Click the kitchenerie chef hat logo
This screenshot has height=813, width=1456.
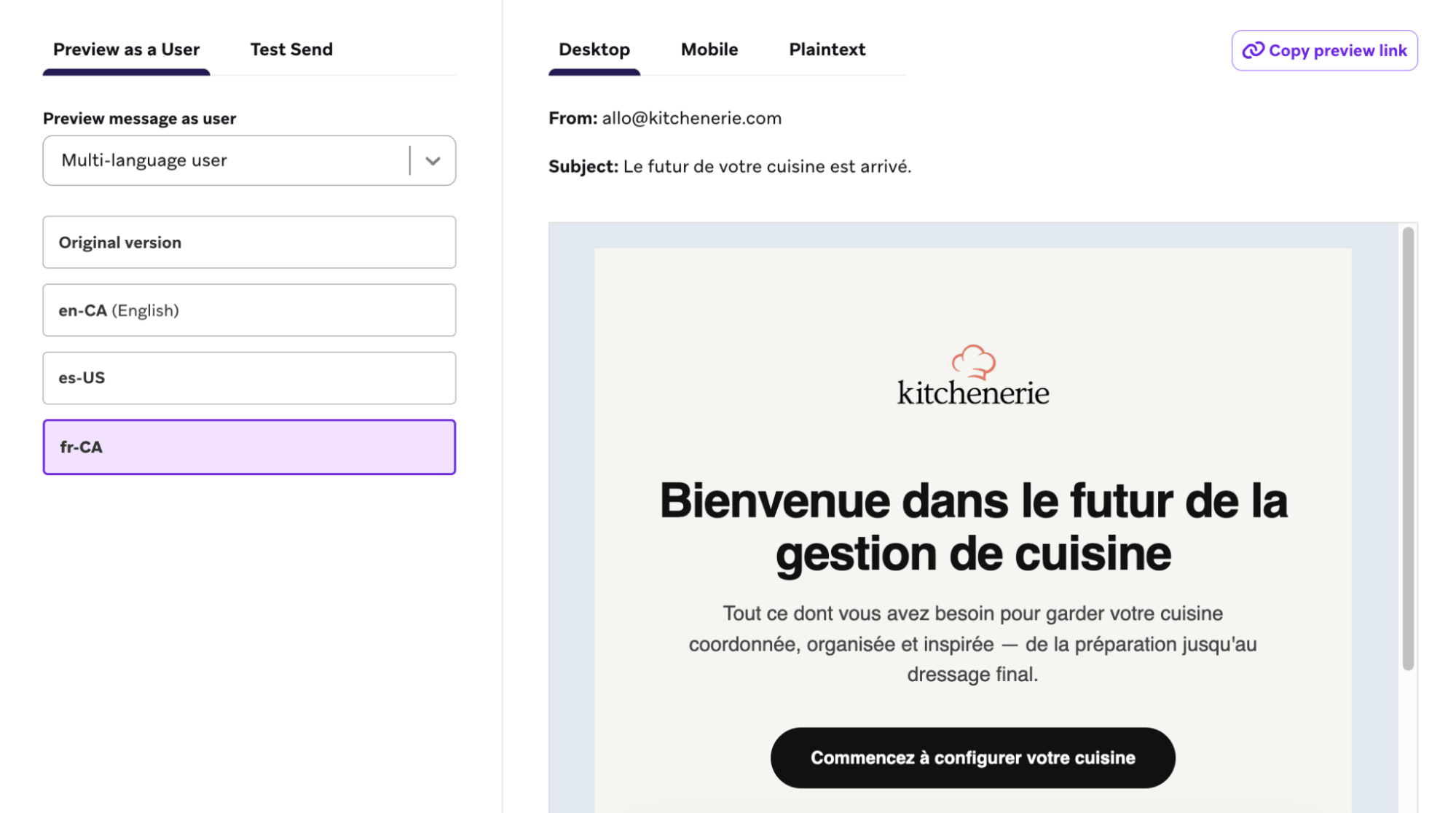tap(973, 361)
